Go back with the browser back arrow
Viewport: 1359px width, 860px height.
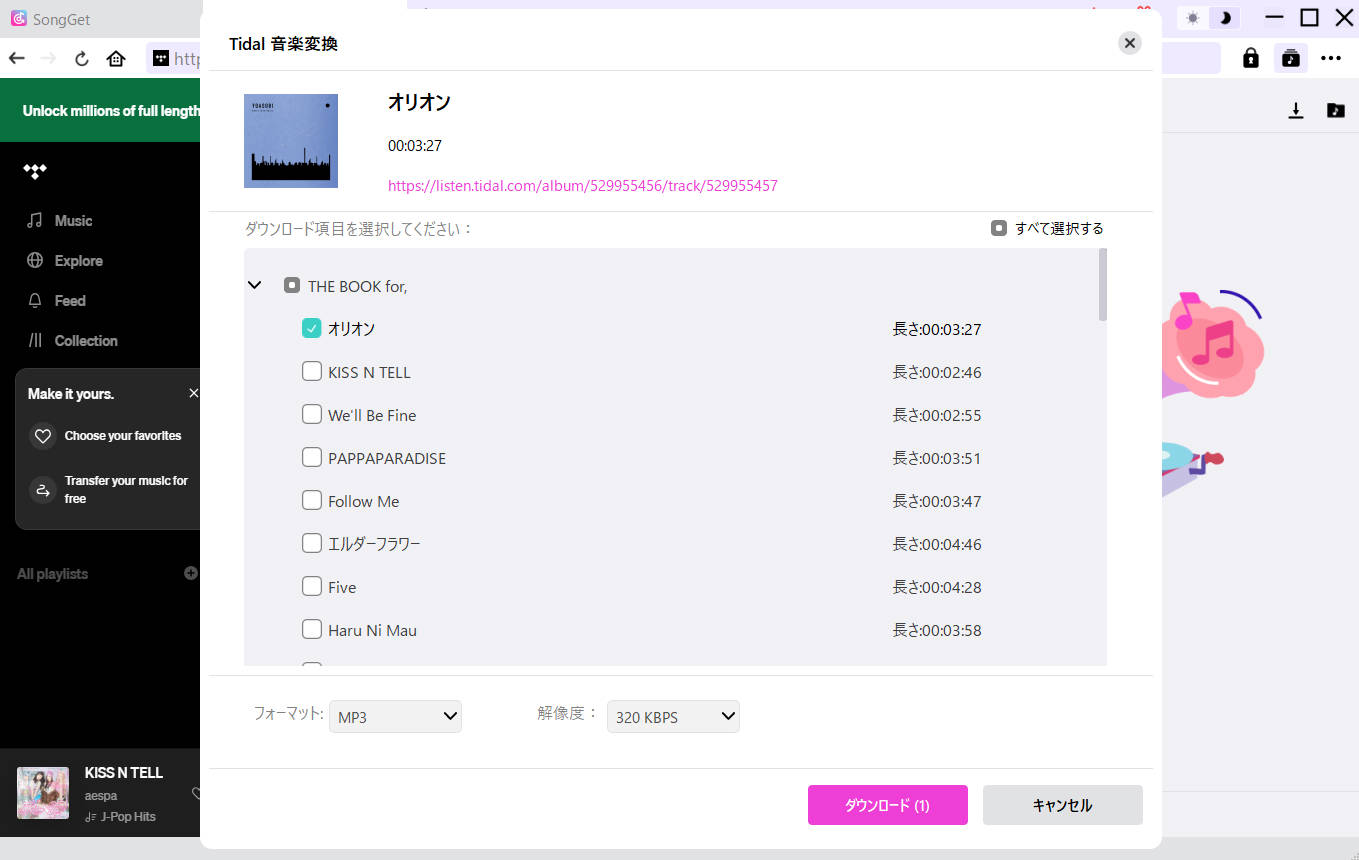17,58
